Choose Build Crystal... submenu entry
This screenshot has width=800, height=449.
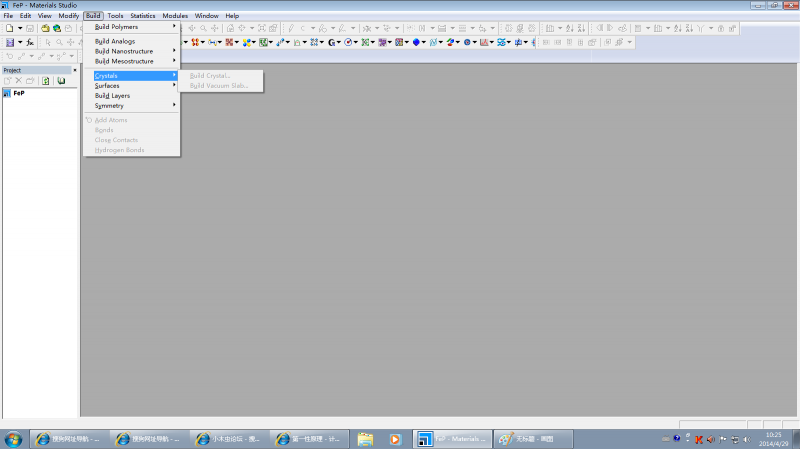click(x=220, y=76)
